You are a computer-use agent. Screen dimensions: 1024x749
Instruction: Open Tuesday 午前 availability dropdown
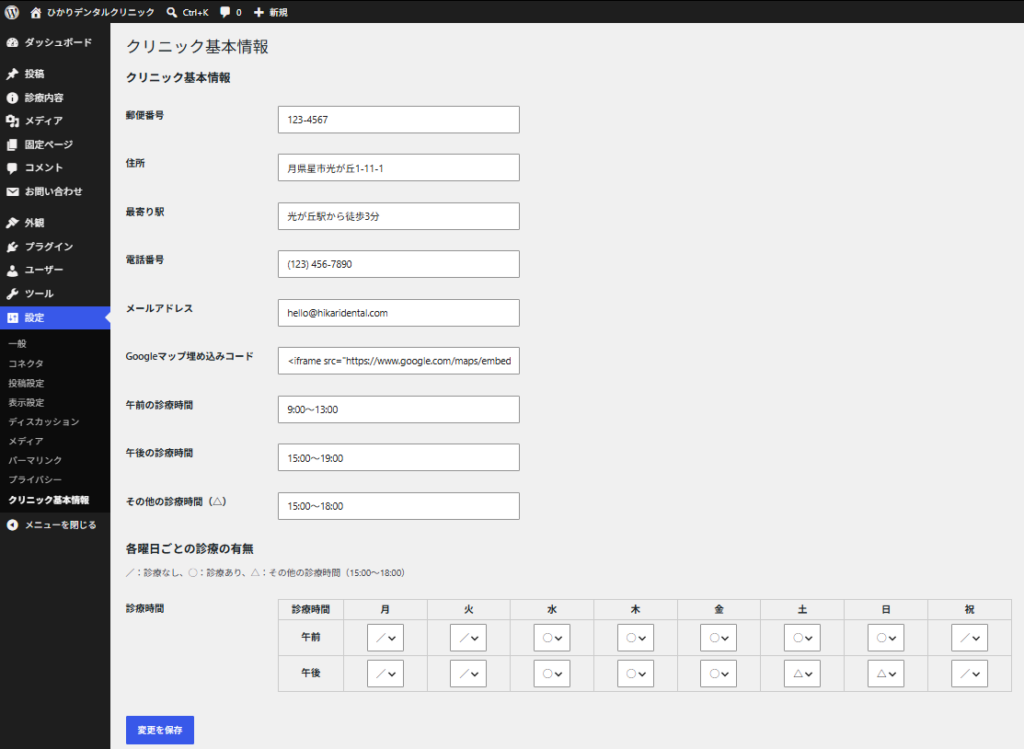click(x=468, y=638)
